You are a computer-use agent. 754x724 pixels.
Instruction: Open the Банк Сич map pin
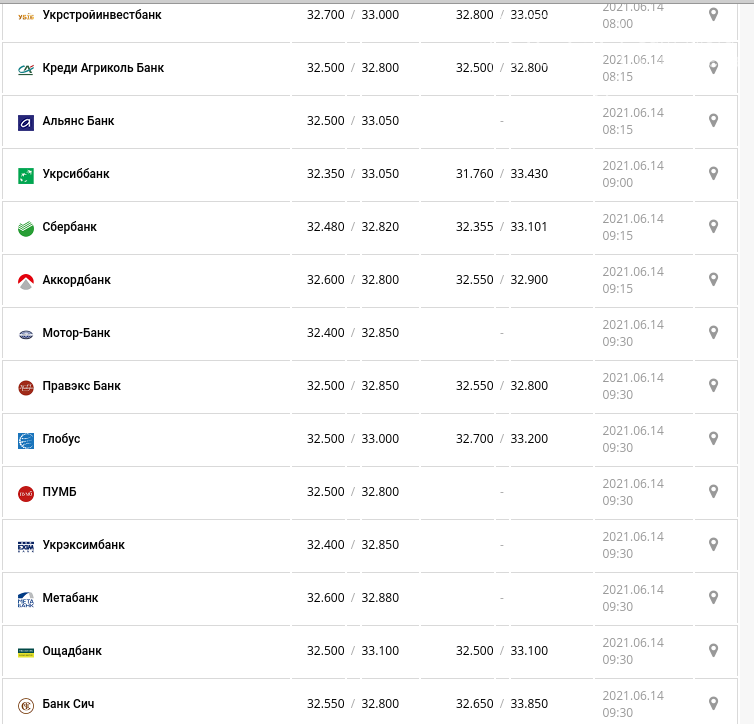[x=713, y=703]
